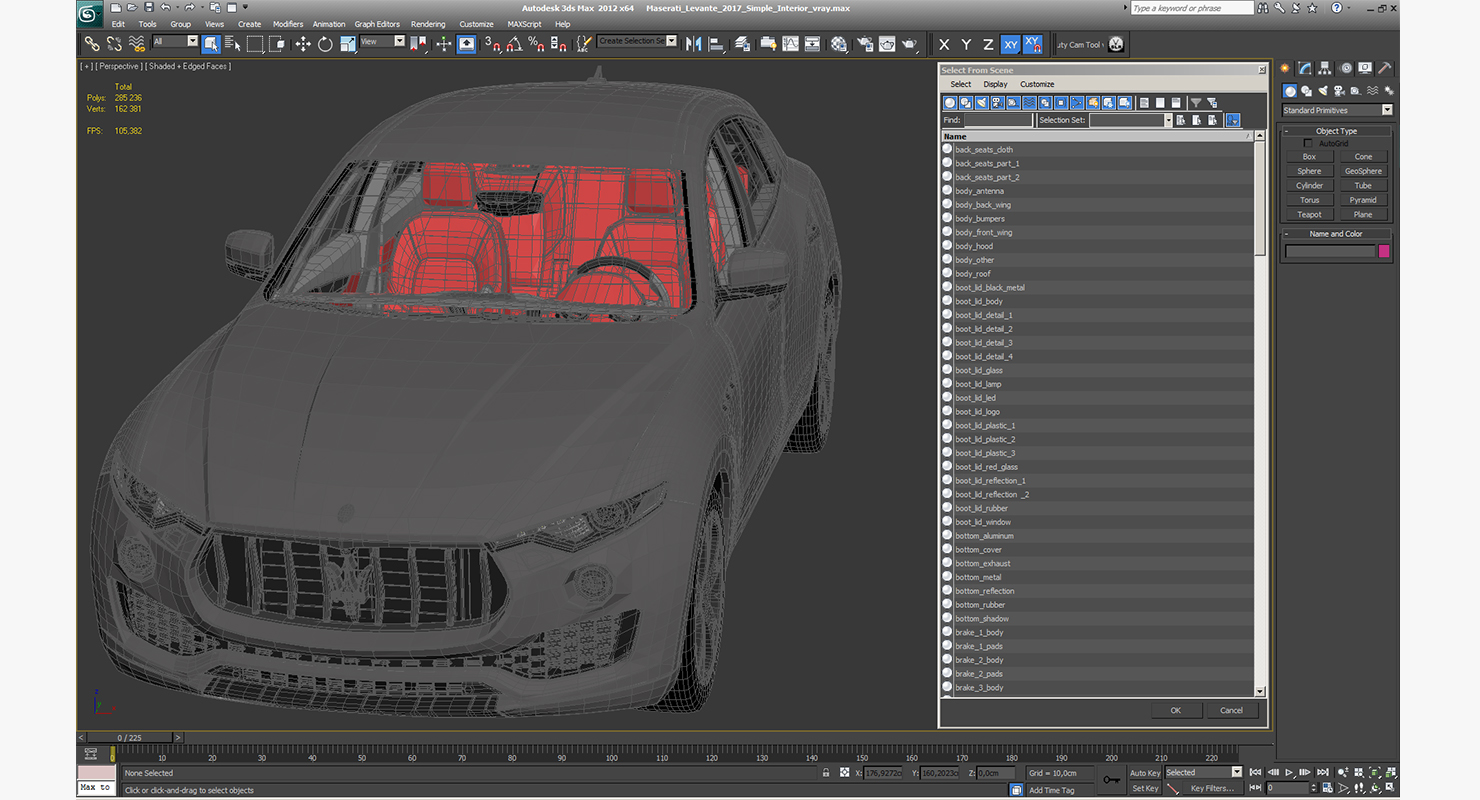Toggle 3D Snaps on main toolbar
The width and height of the screenshot is (1480, 800).
click(x=491, y=44)
